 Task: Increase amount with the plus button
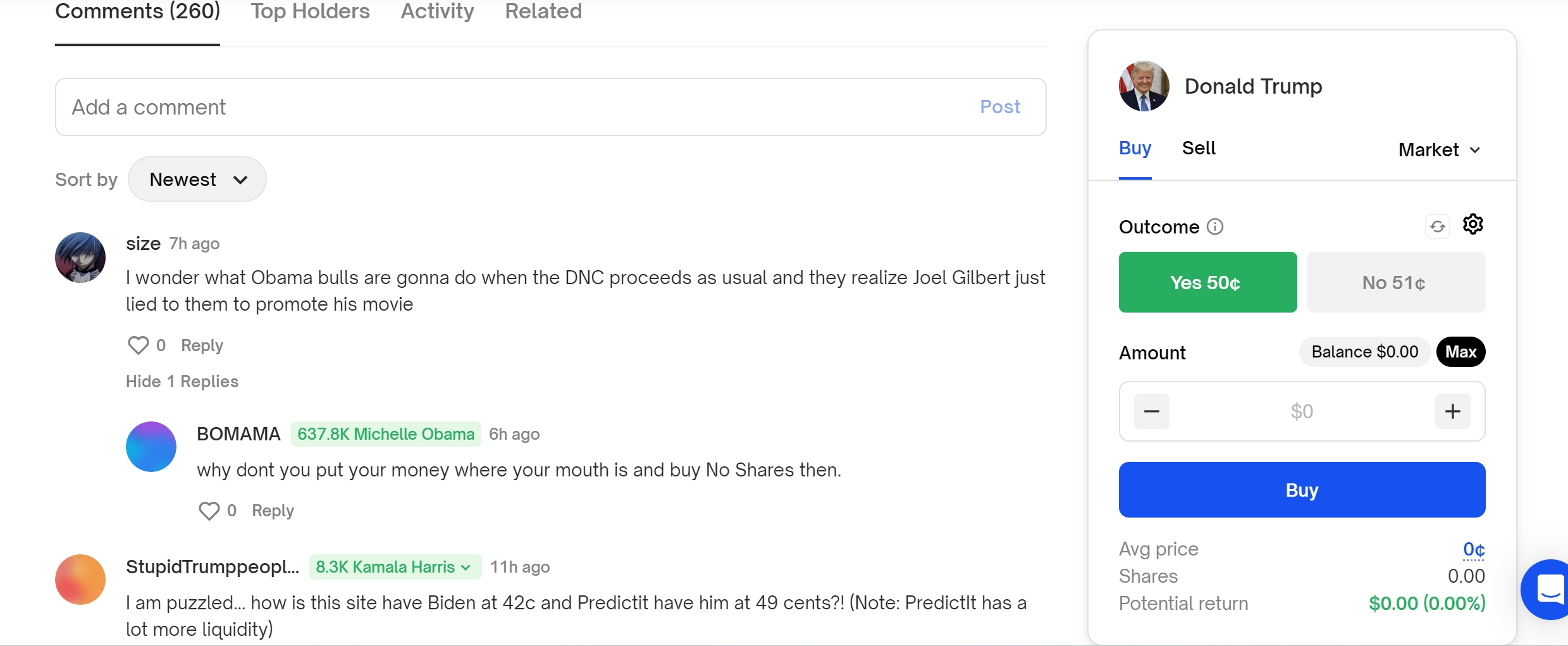(x=1452, y=411)
